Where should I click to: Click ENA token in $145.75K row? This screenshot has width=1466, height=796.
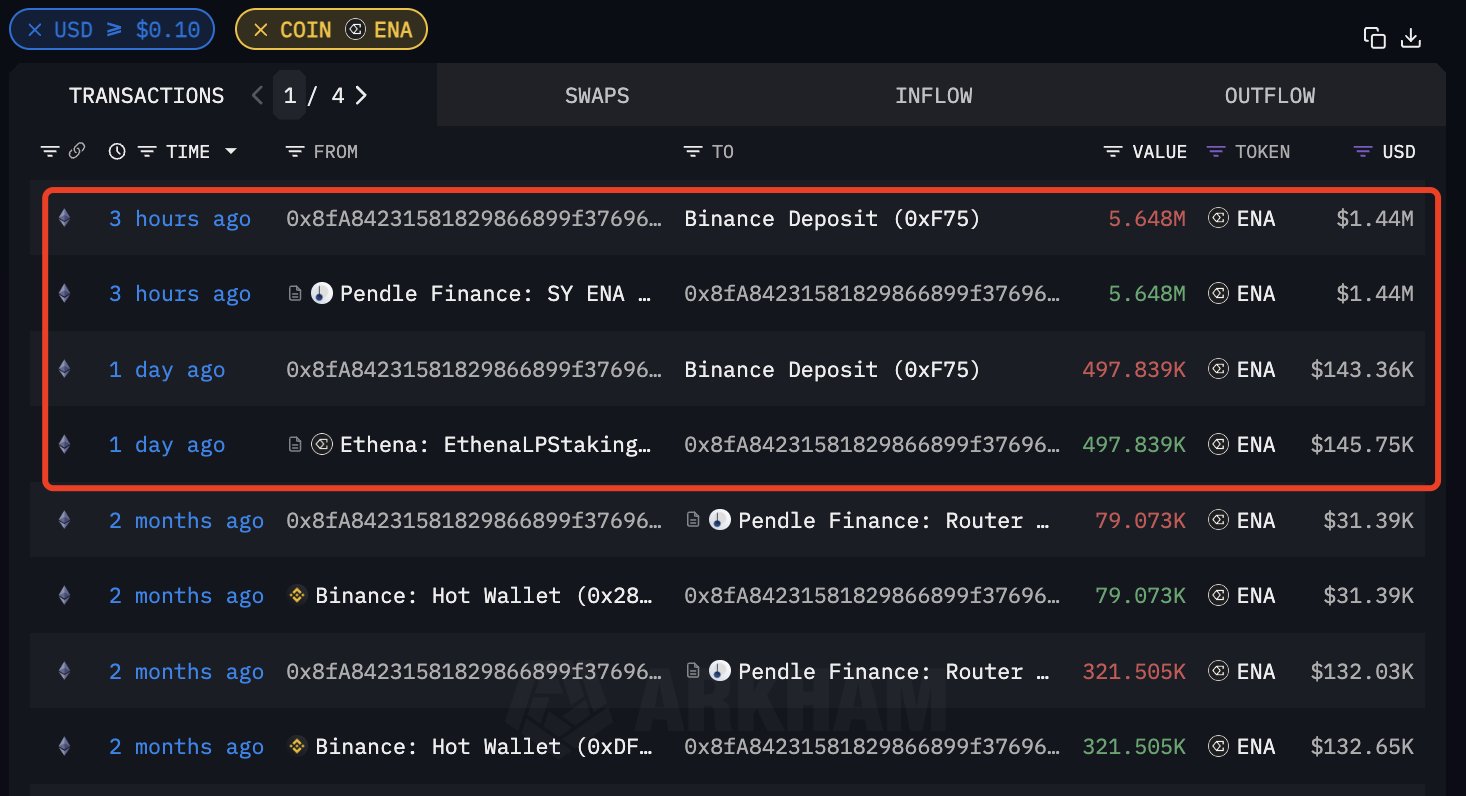(x=1242, y=444)
